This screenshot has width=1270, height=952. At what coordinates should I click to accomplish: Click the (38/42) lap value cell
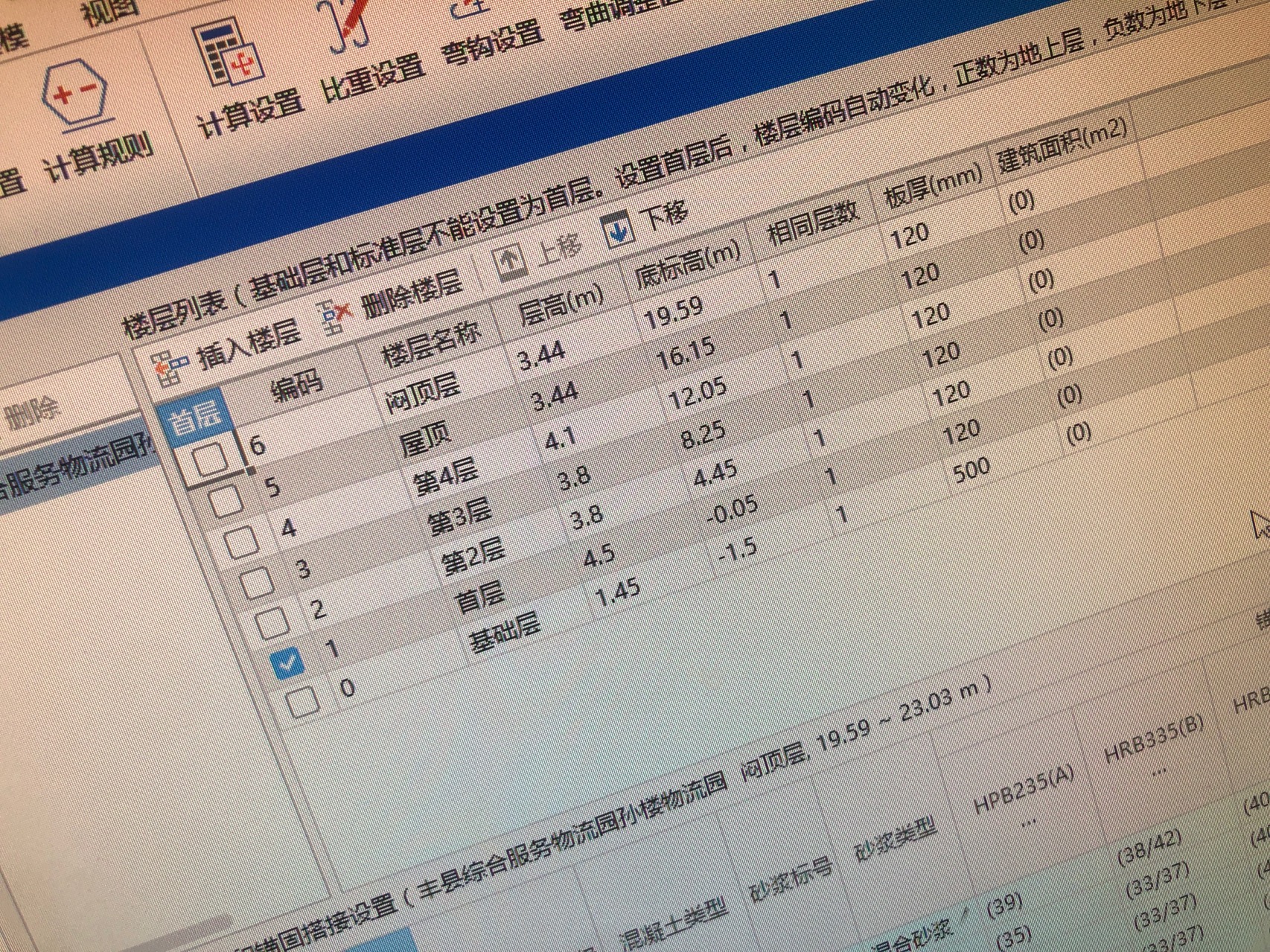coord(1149,848)
